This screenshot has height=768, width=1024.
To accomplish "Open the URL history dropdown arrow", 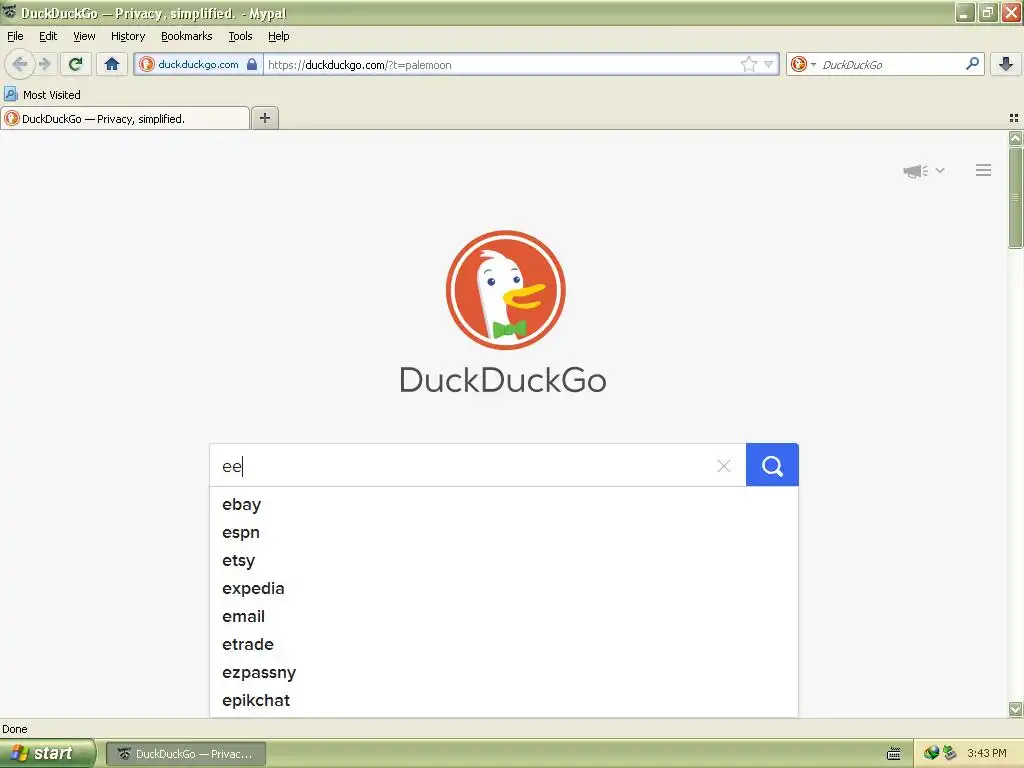I will 769,64.
